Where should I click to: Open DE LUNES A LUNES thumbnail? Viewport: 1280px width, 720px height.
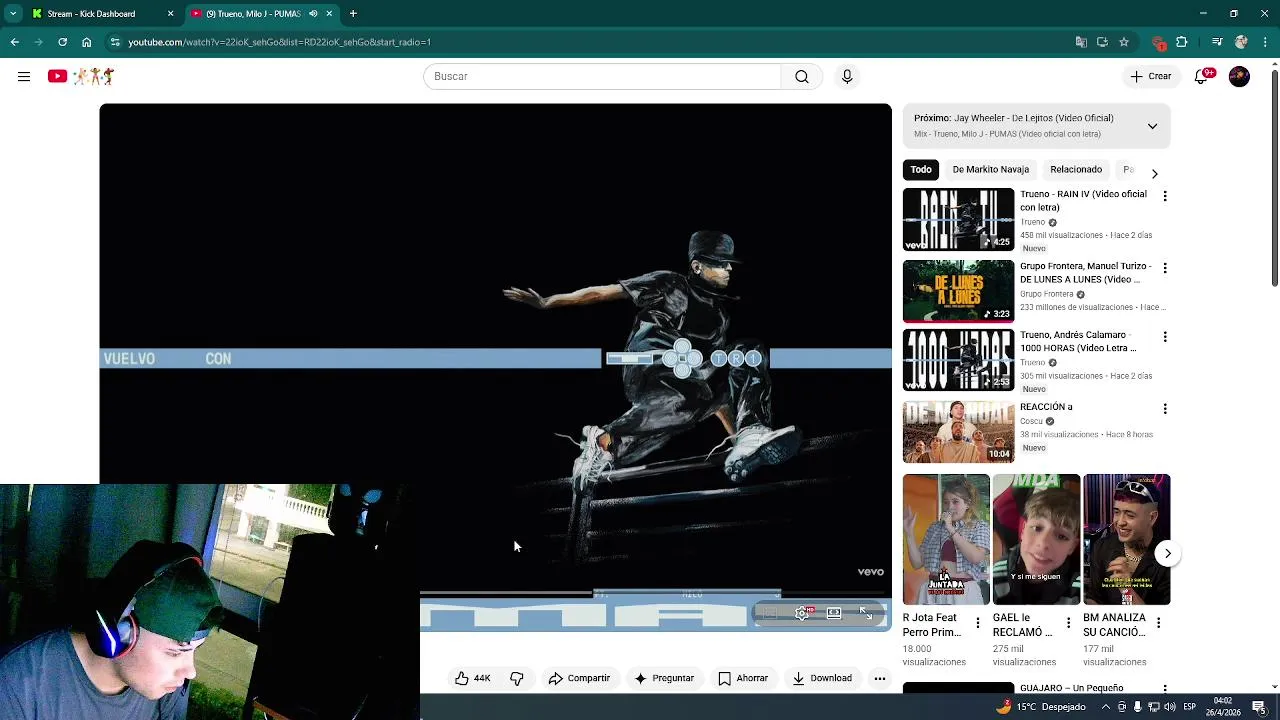(958, 291)
